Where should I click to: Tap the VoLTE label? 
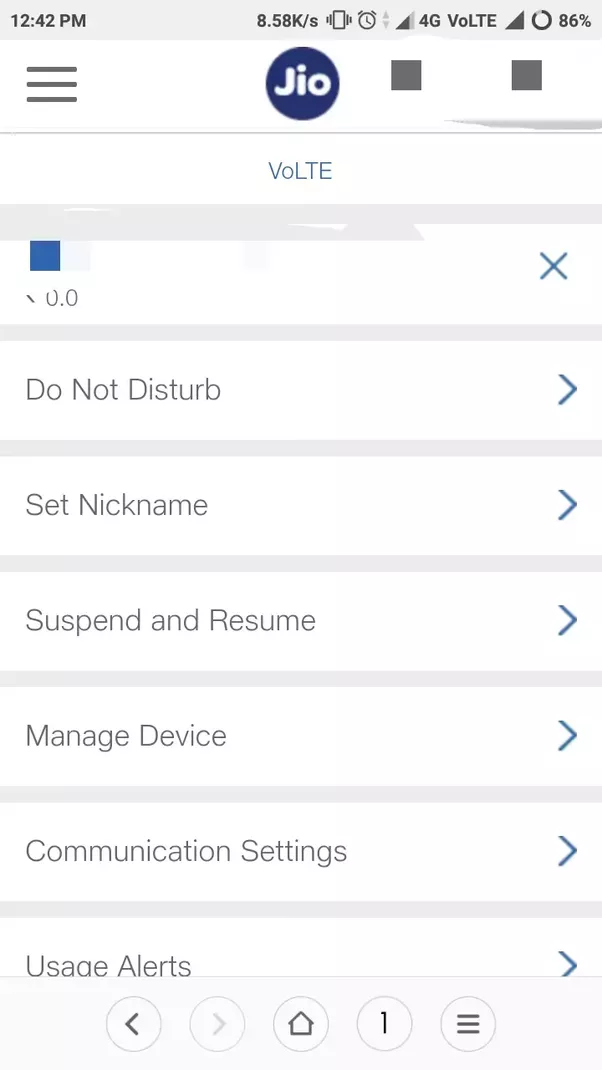point(300,171)
